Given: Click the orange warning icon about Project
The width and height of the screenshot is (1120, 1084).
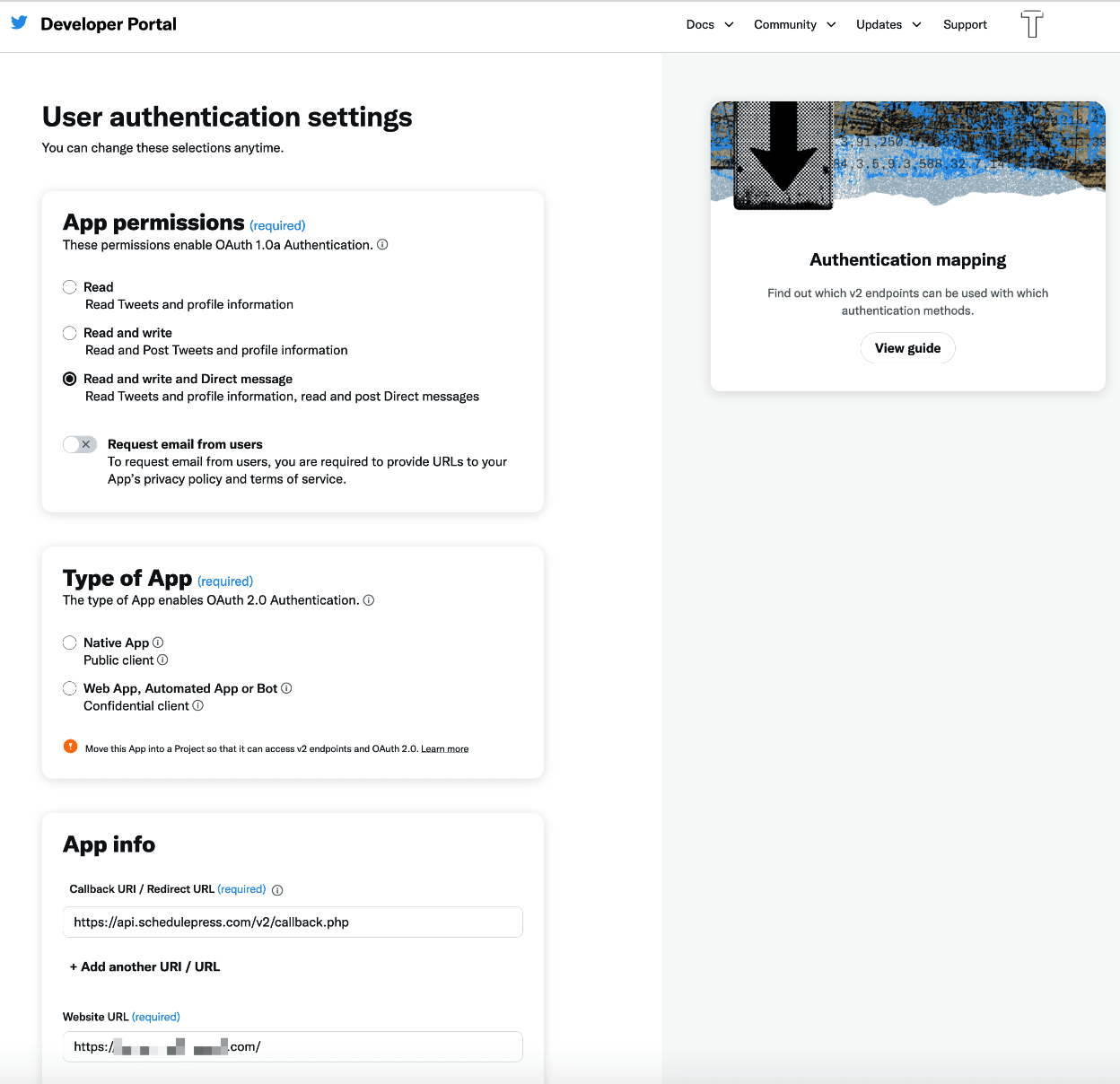Looking at the screenshot, I should [x=70, y=747].
